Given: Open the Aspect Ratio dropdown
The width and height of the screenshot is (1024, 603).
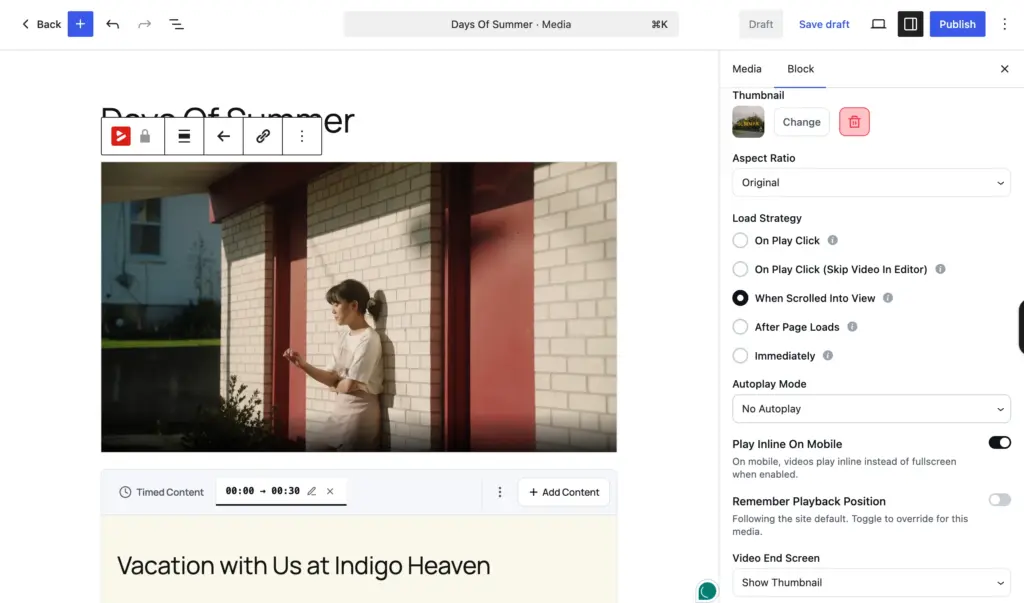Looking at the screenshot, I should [871, 182].
